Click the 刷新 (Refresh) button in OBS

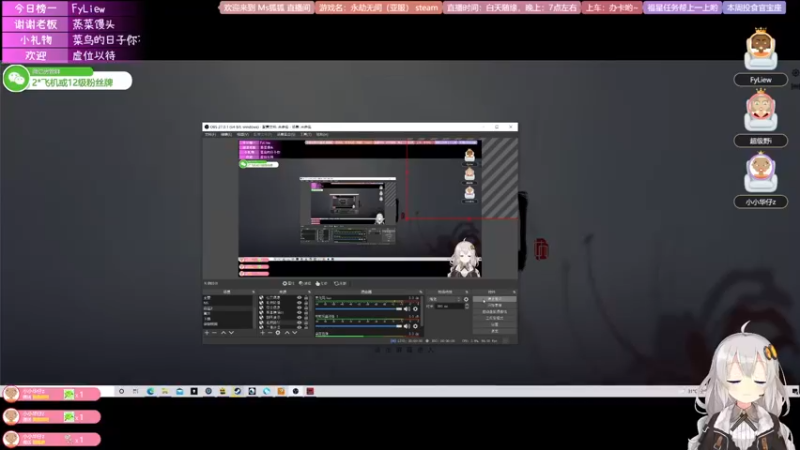point(340,283)
